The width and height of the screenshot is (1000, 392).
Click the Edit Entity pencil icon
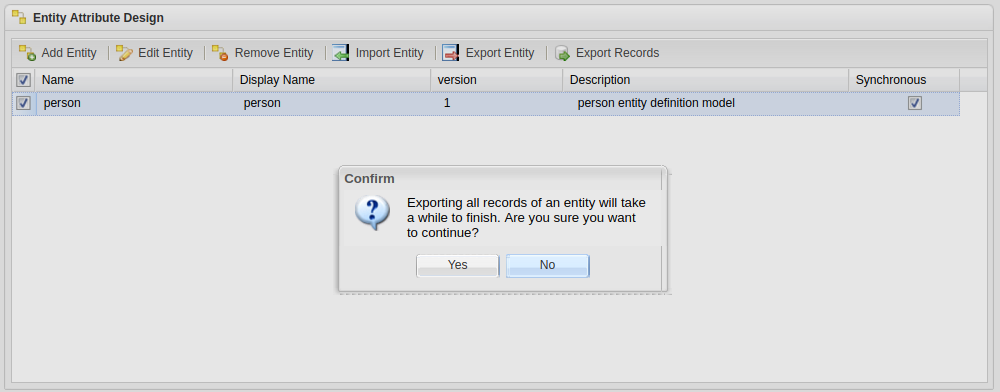coord(124,53)
